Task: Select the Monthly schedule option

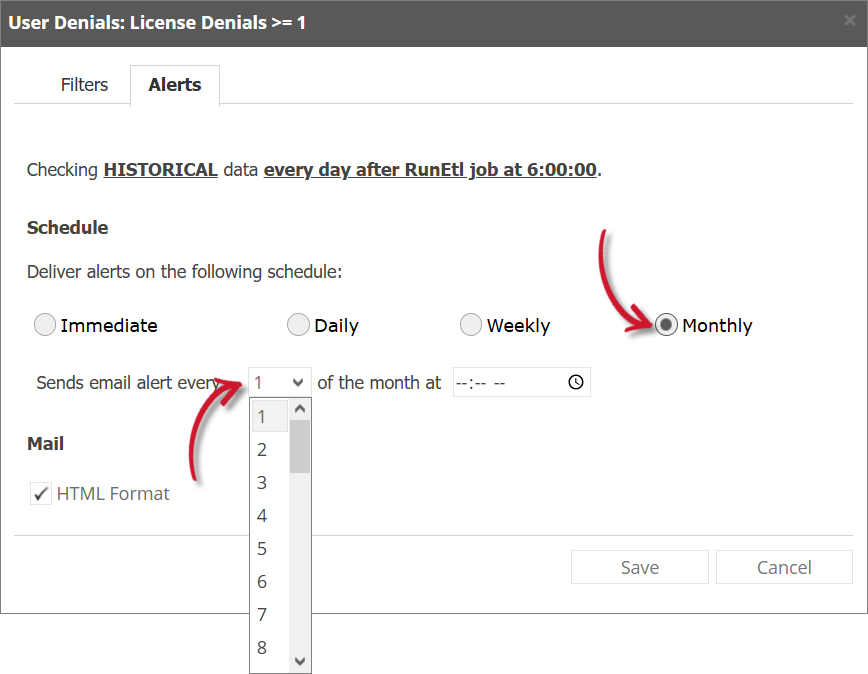Action: click(x=666, y=324)
